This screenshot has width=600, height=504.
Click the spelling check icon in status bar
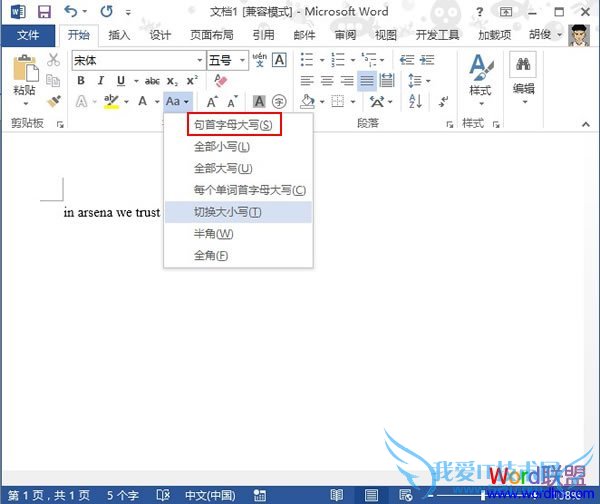click(163, 495)
